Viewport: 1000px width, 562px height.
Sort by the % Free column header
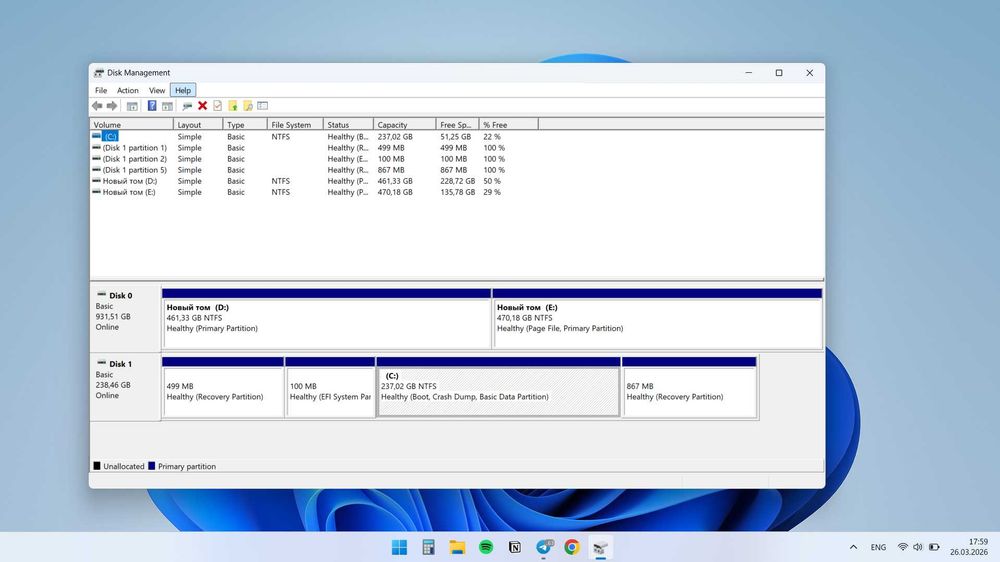(508, 124)
